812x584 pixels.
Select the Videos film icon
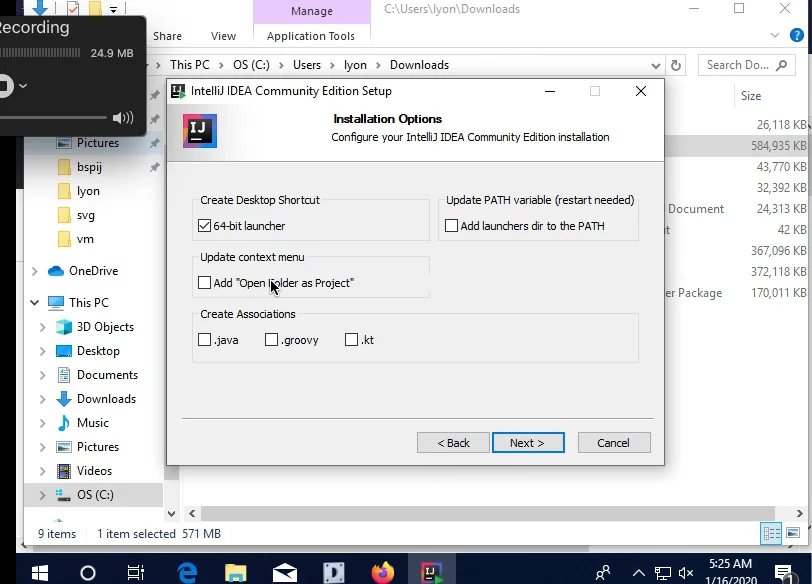(x=64, y=471)
